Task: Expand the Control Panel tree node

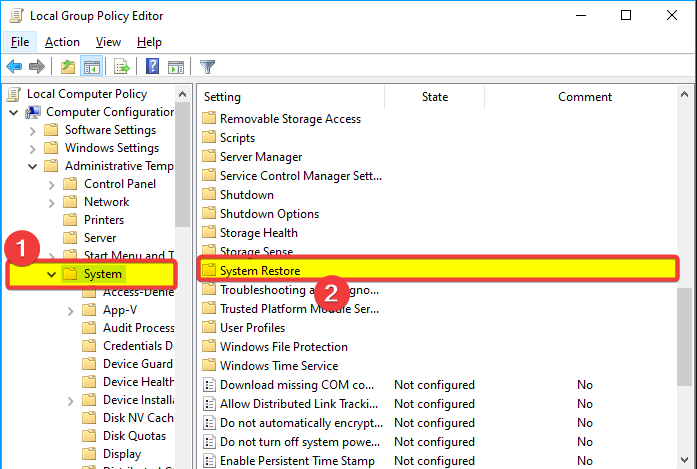Action: (x=52, y=184)
